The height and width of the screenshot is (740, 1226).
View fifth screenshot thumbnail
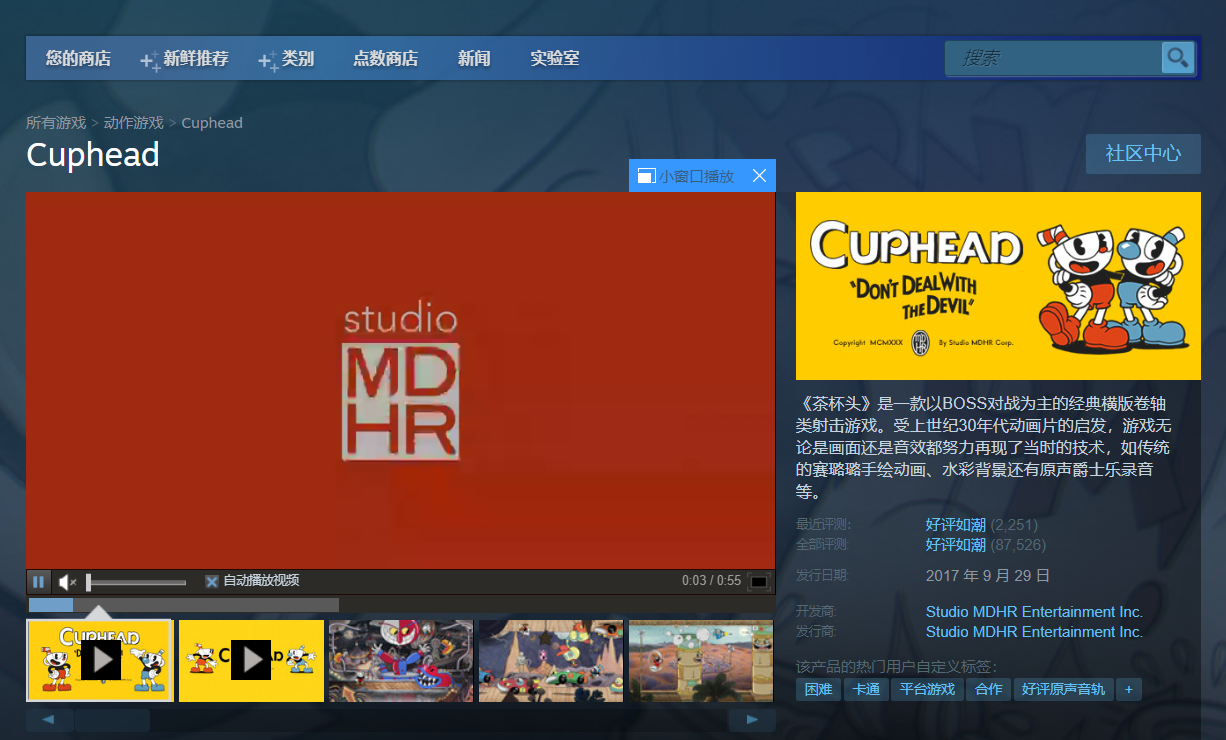pyautogui.click(x=701, y=660)
